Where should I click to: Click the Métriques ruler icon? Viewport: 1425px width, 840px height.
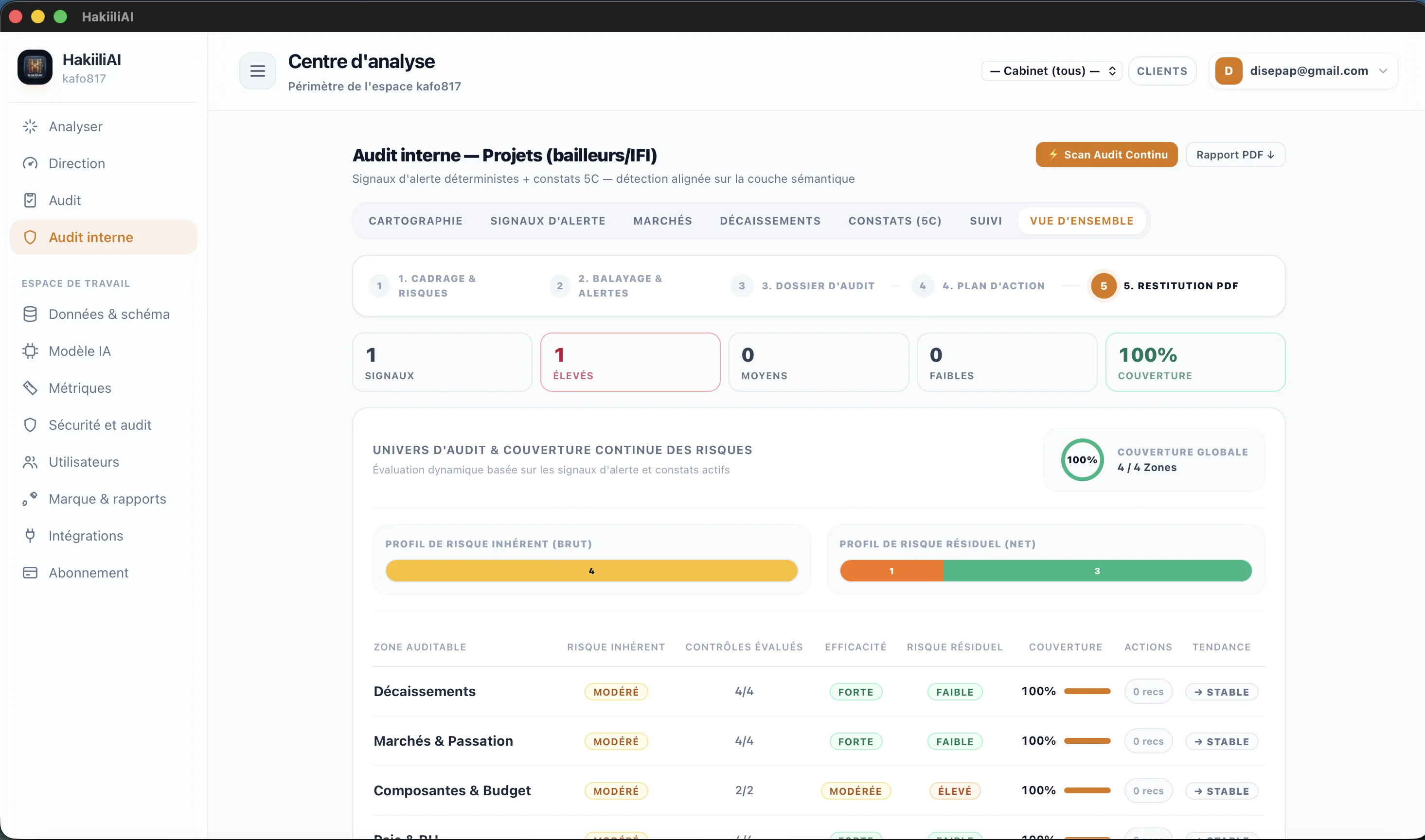click(30, 388)
